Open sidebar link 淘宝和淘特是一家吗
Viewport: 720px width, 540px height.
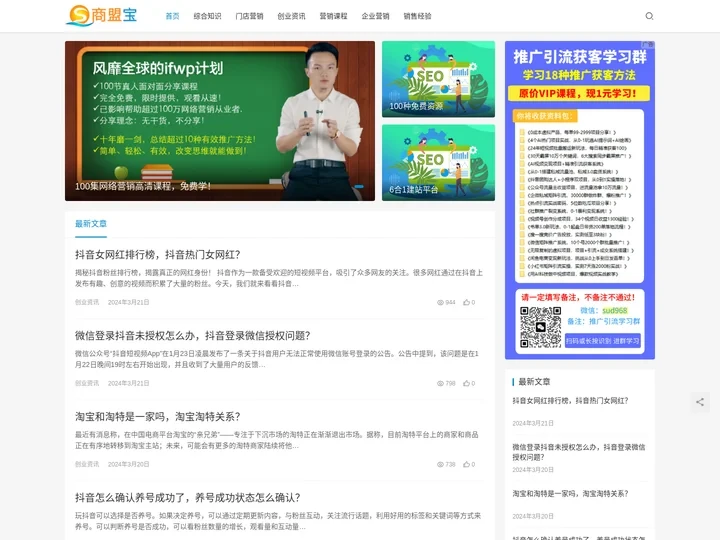click(x=570, y=494)
